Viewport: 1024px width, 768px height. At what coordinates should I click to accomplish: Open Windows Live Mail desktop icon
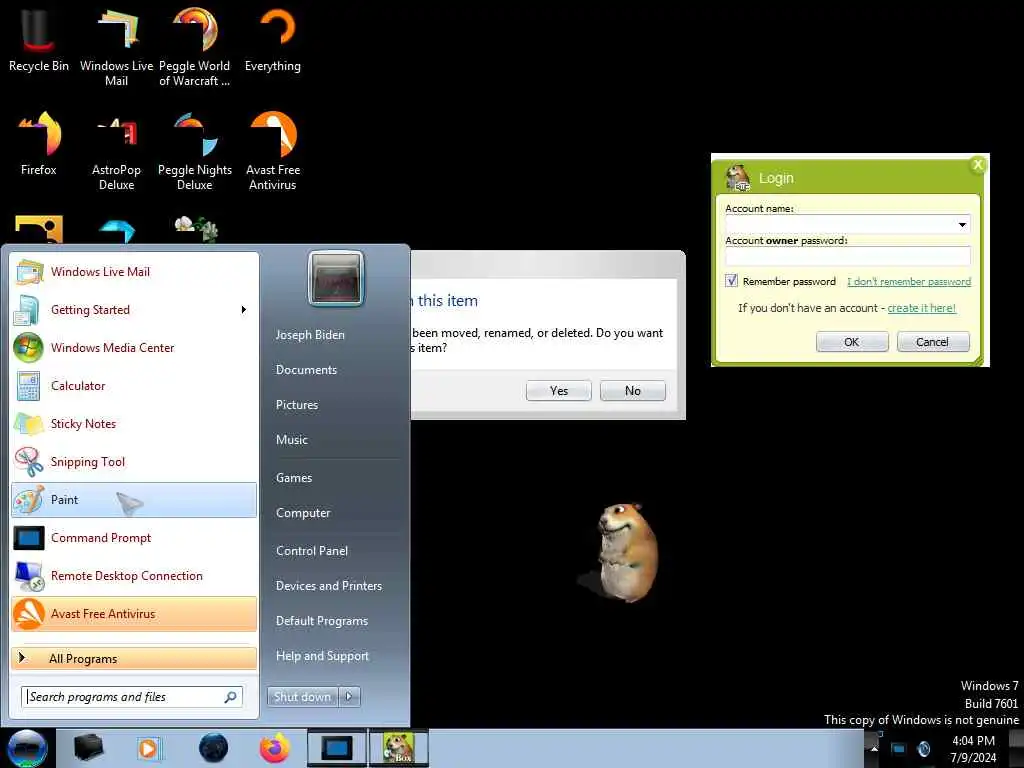coord(116,47)
